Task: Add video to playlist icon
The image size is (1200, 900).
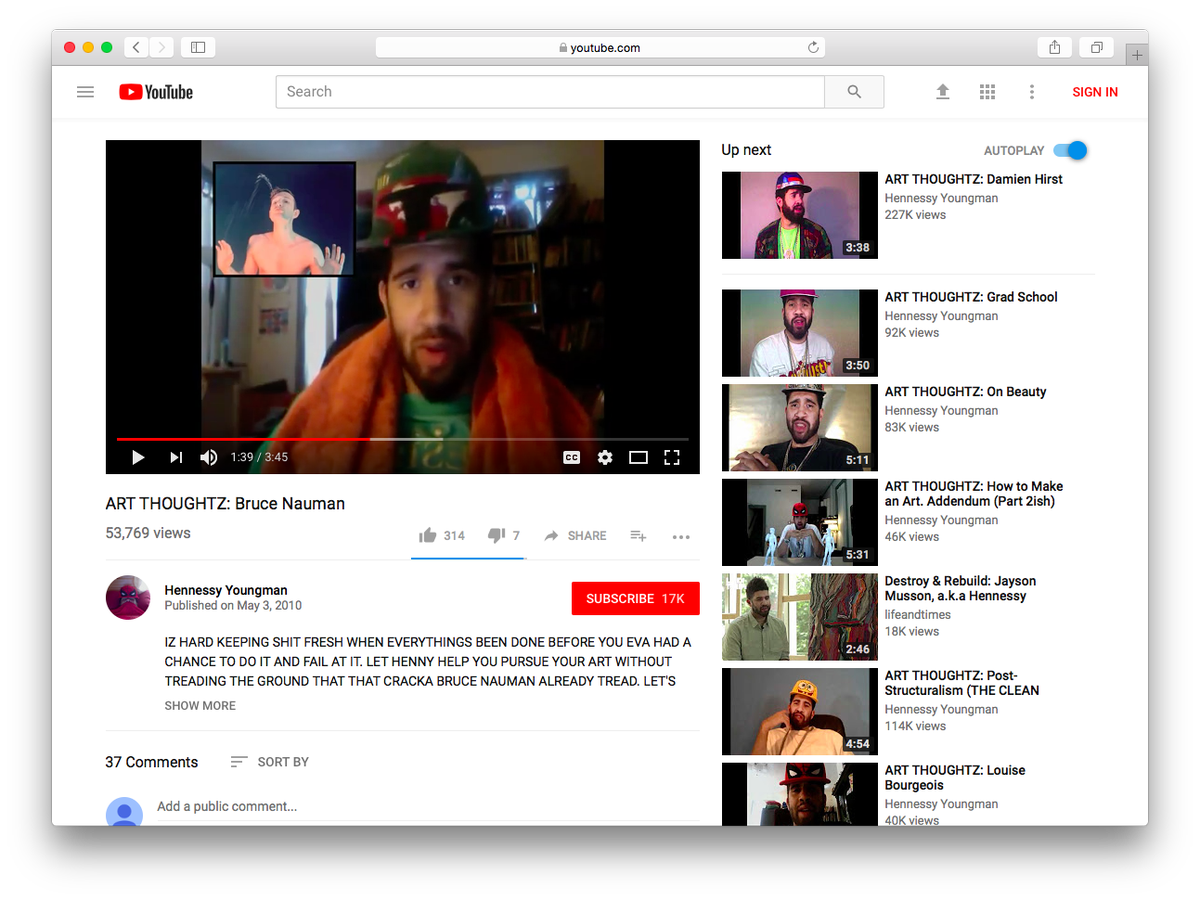Action: coord(638,536)
